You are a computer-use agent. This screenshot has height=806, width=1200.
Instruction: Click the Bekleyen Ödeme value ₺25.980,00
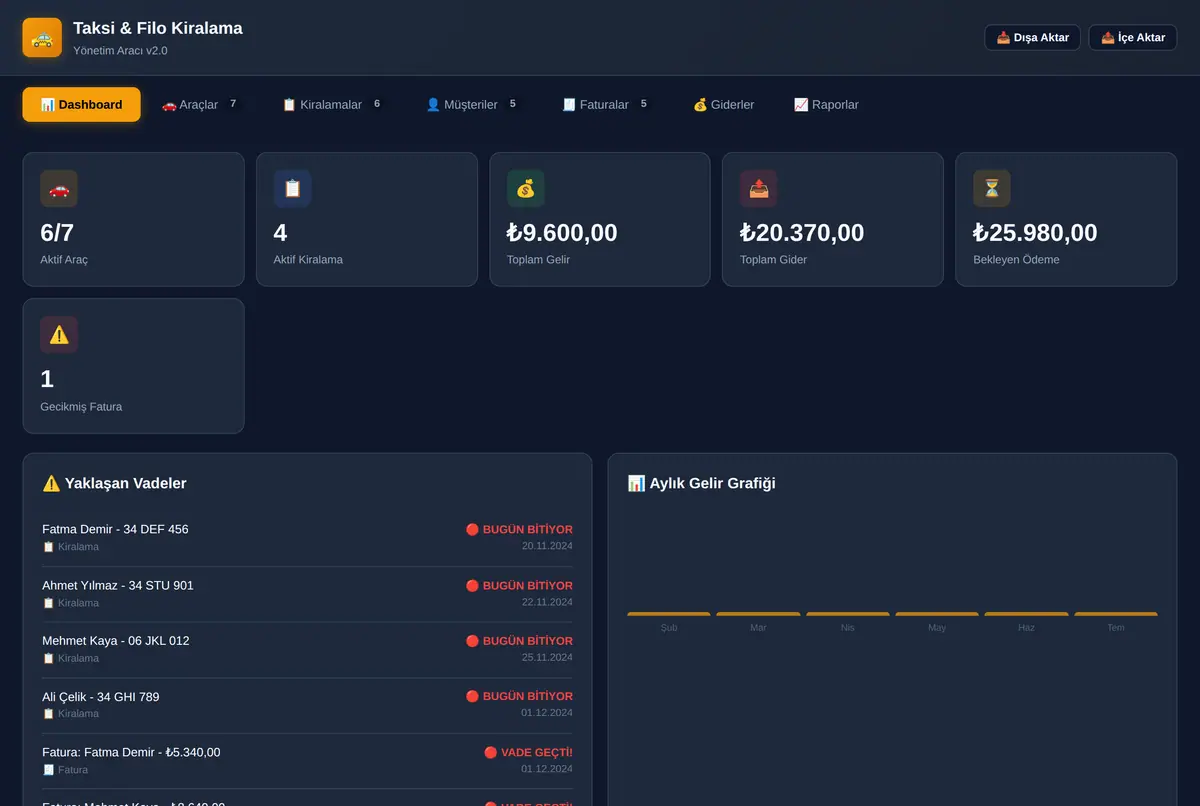point(1035,233)
